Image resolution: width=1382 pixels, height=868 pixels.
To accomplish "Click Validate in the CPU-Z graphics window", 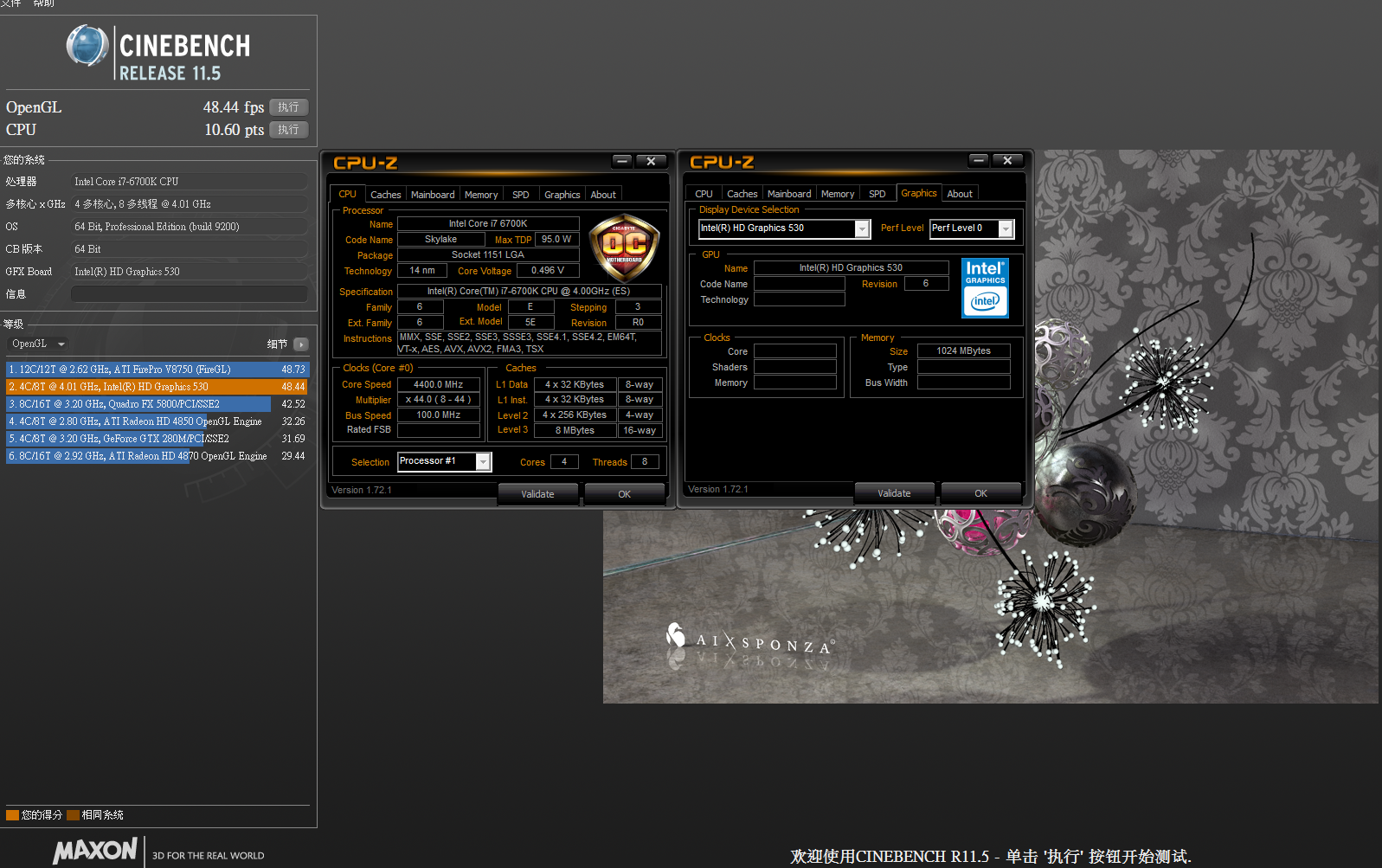I will click(894, 493).
